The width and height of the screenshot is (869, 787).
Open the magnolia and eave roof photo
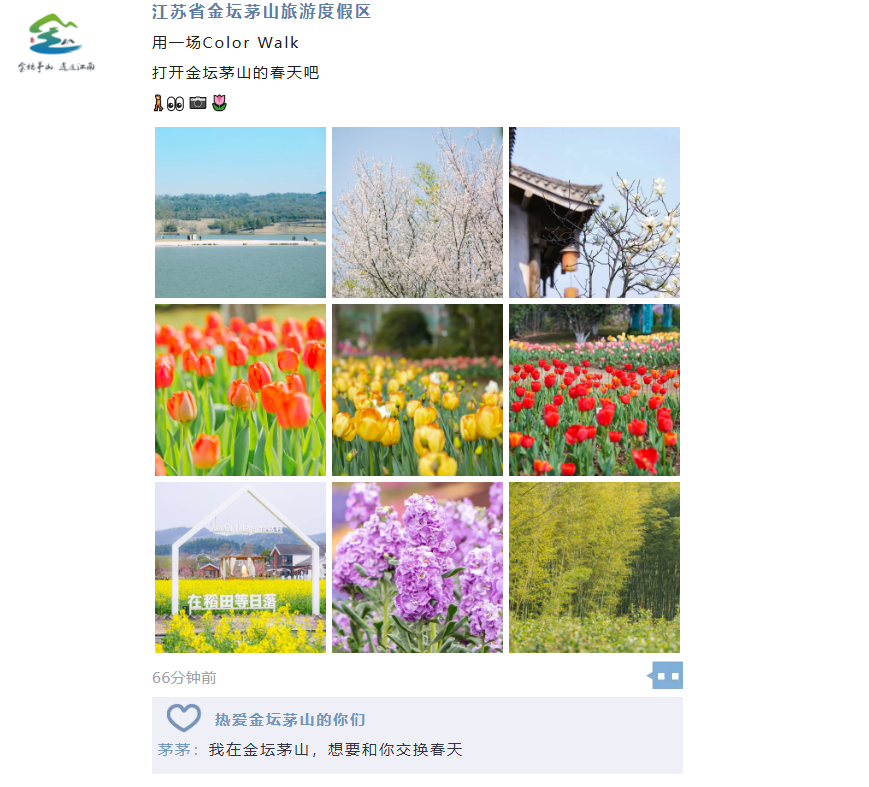(x=594, y=212)
